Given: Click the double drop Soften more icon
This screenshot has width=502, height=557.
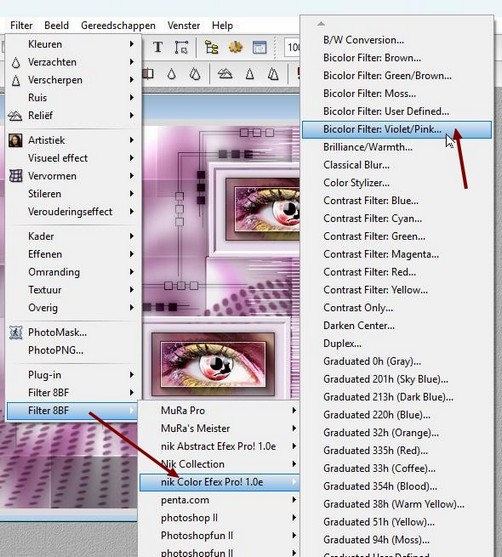Looking at the screenshot, I should coord(195,74).
